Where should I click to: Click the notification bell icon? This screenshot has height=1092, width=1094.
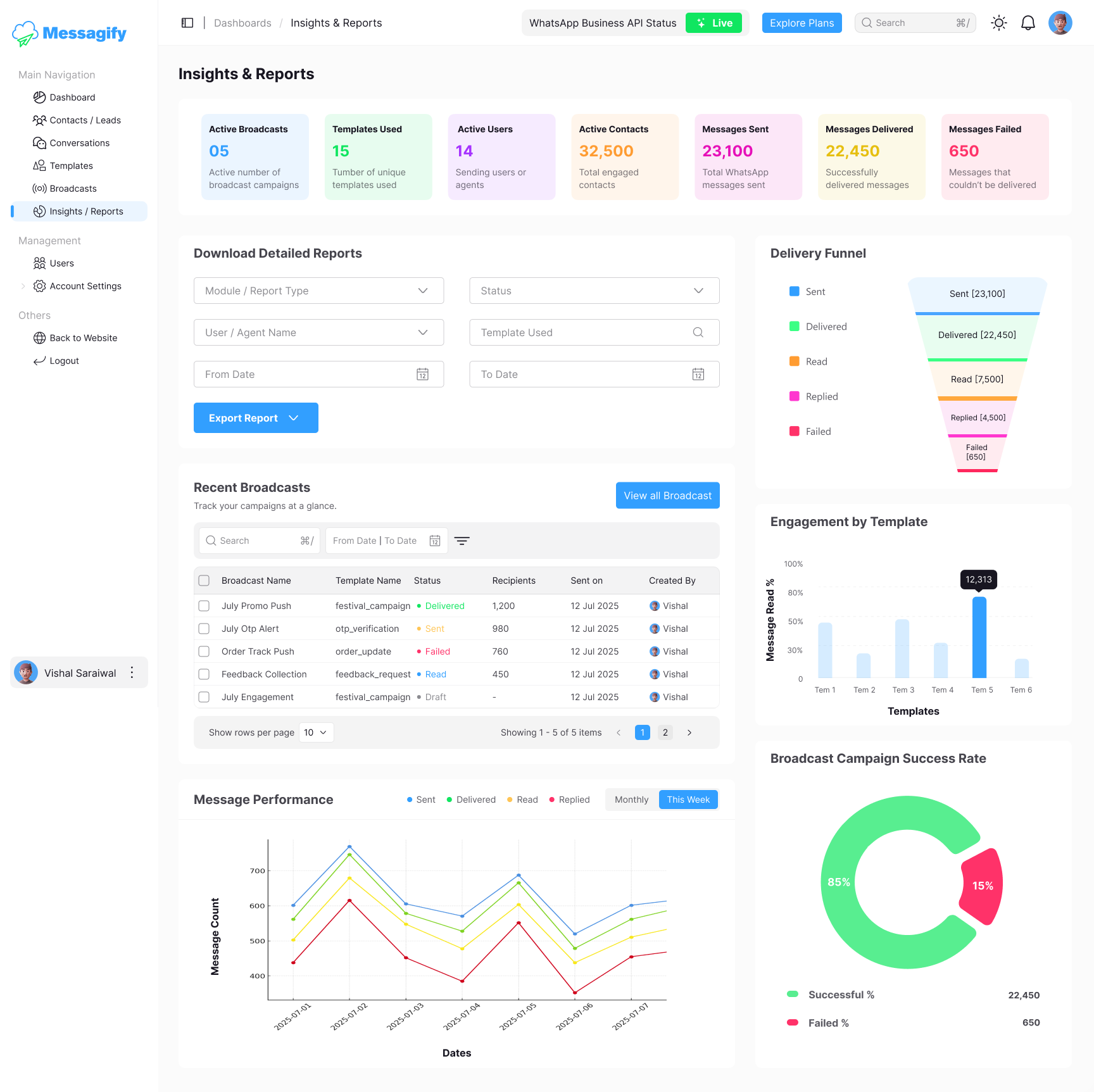tap(1028, 23)
